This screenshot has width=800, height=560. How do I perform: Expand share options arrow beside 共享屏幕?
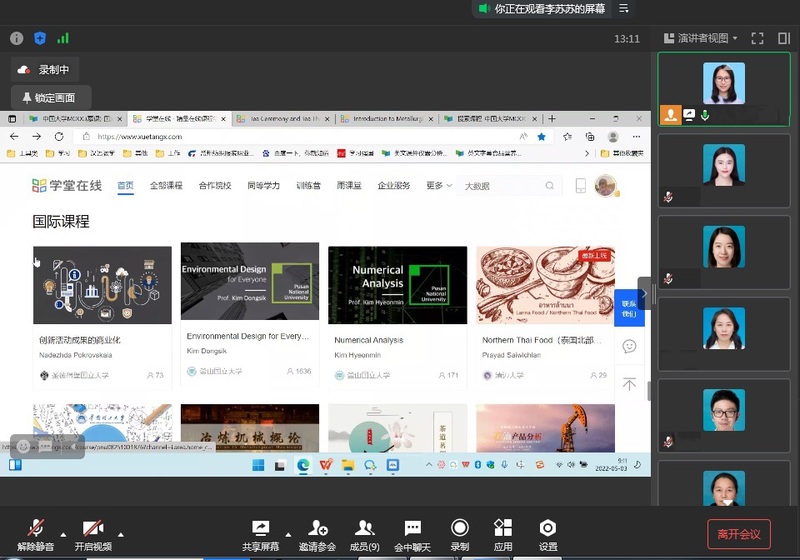[288, 534]
